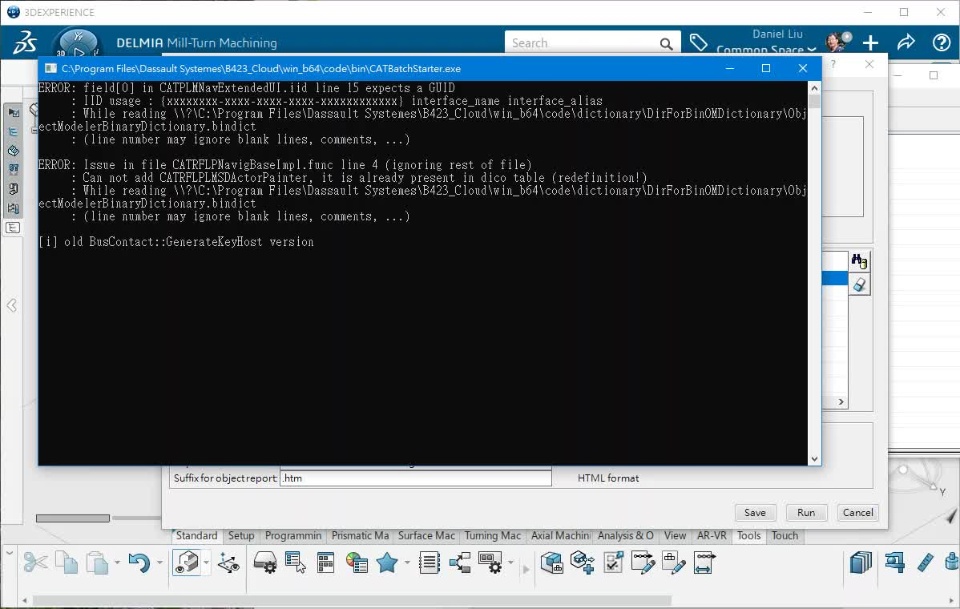Click the stacked blue books icon
The image size is (960, 609).
coord(861,562)
